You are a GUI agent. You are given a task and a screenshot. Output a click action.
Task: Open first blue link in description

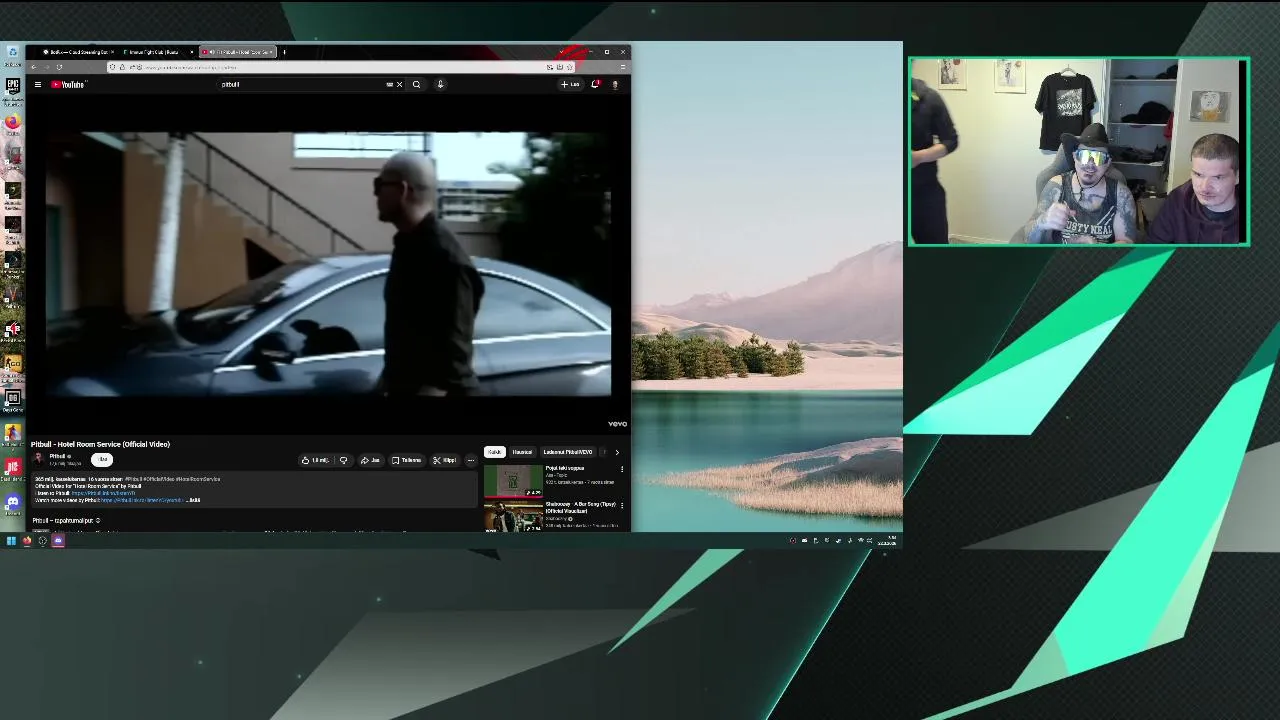pos(103,493)
